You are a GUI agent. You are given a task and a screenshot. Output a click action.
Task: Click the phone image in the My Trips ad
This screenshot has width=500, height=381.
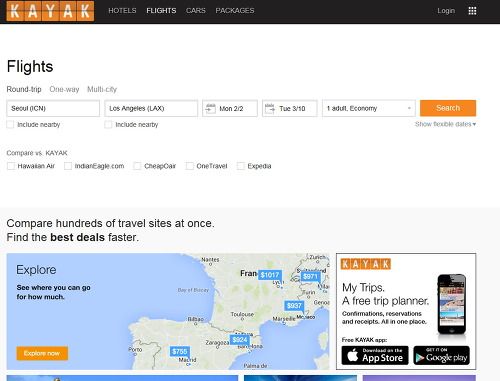[452, 304]
